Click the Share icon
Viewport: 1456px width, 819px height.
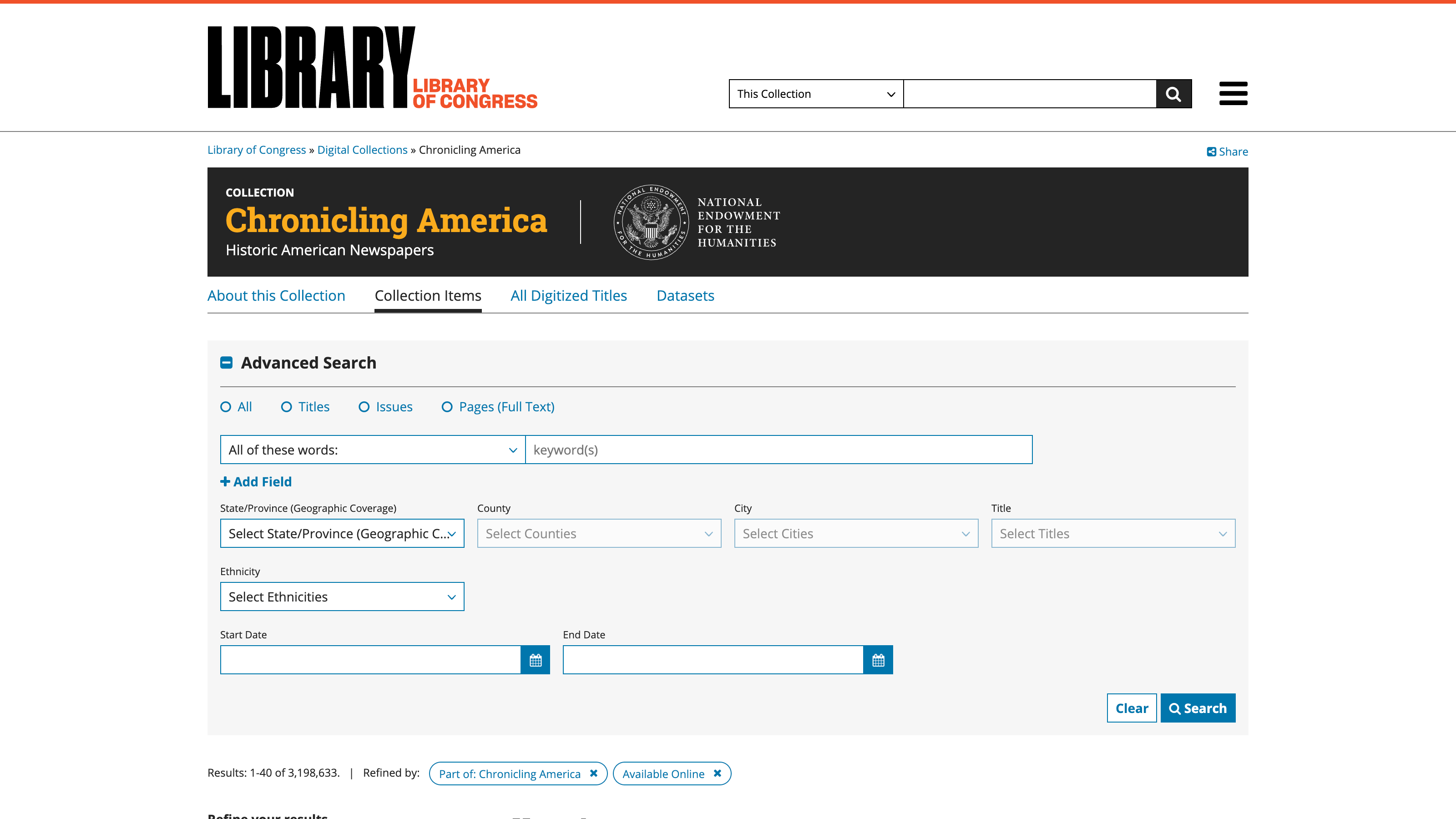(x=1211, y=152)
